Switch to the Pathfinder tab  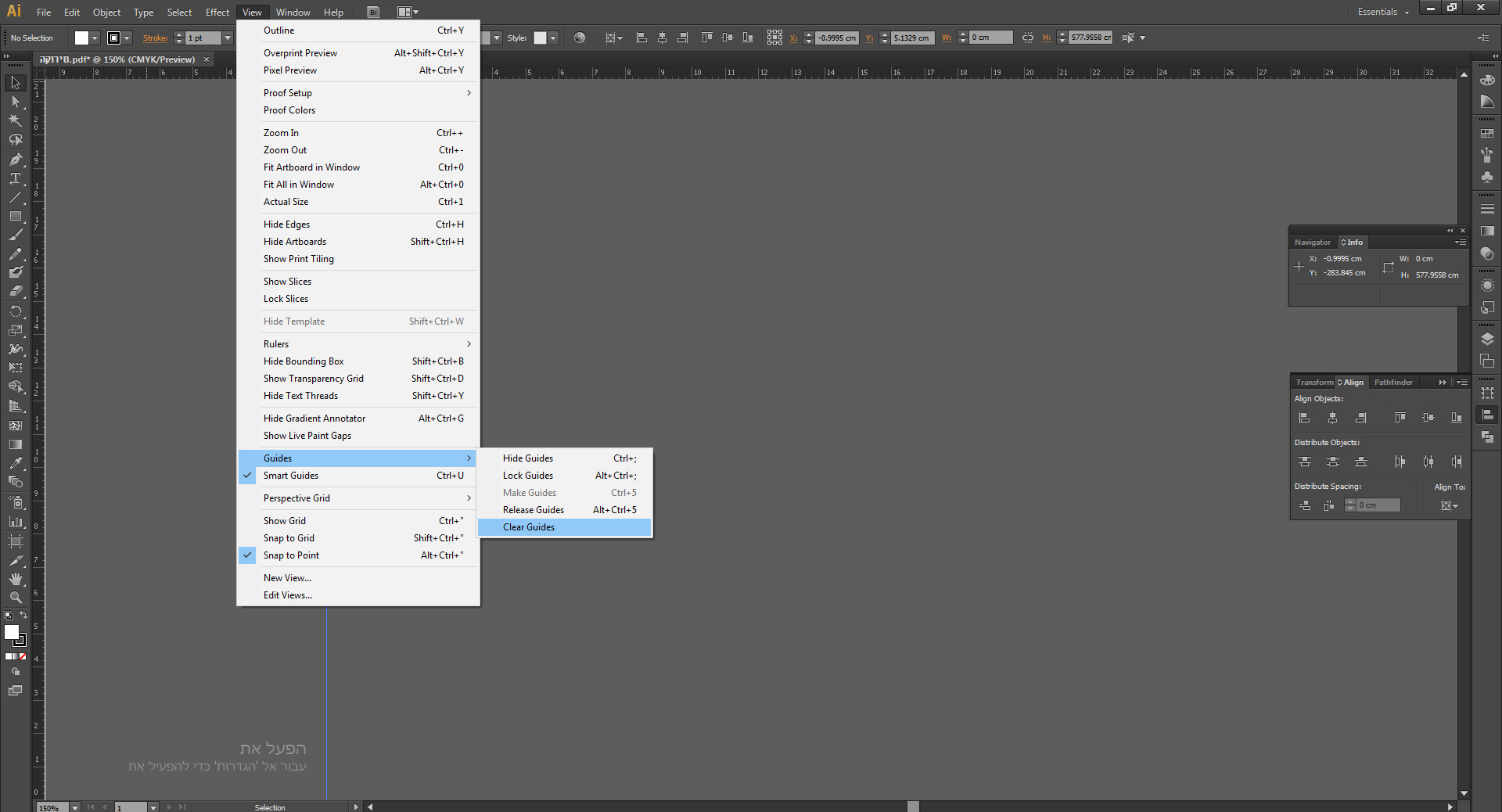point(1393,383)
